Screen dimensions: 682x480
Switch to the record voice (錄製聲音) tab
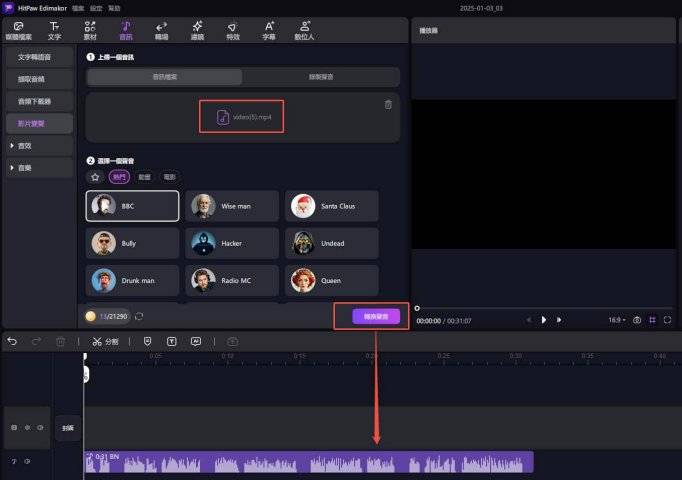tap(321, 77)
